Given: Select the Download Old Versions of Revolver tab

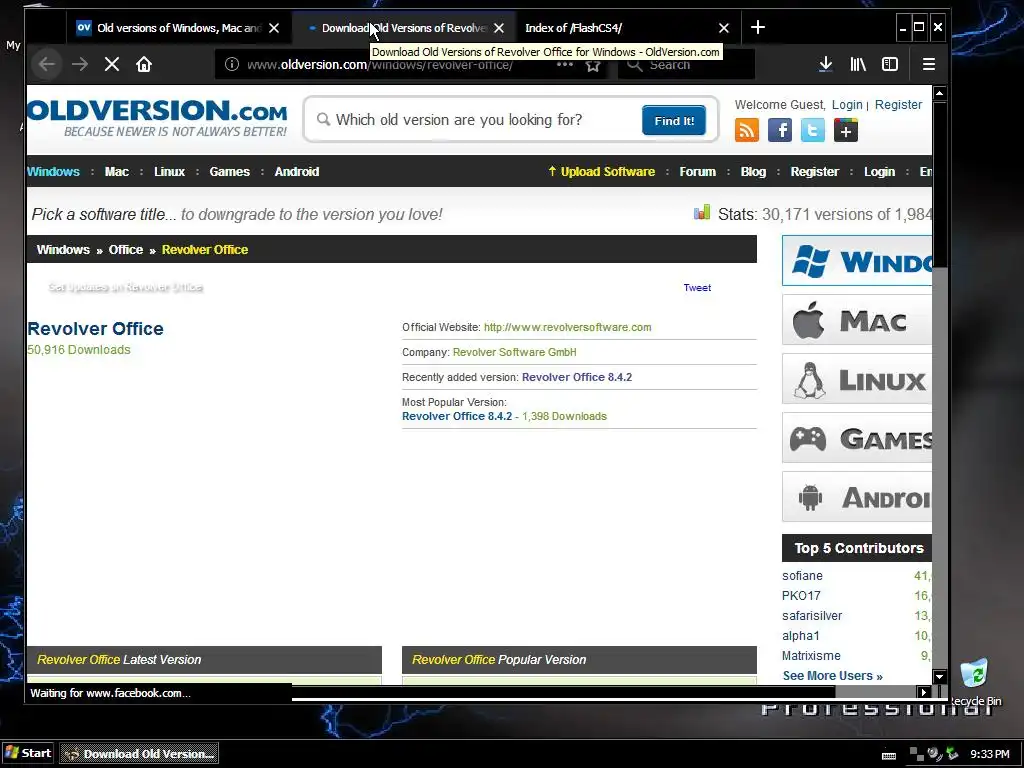Looking at the screenshot, I should 404,28.
